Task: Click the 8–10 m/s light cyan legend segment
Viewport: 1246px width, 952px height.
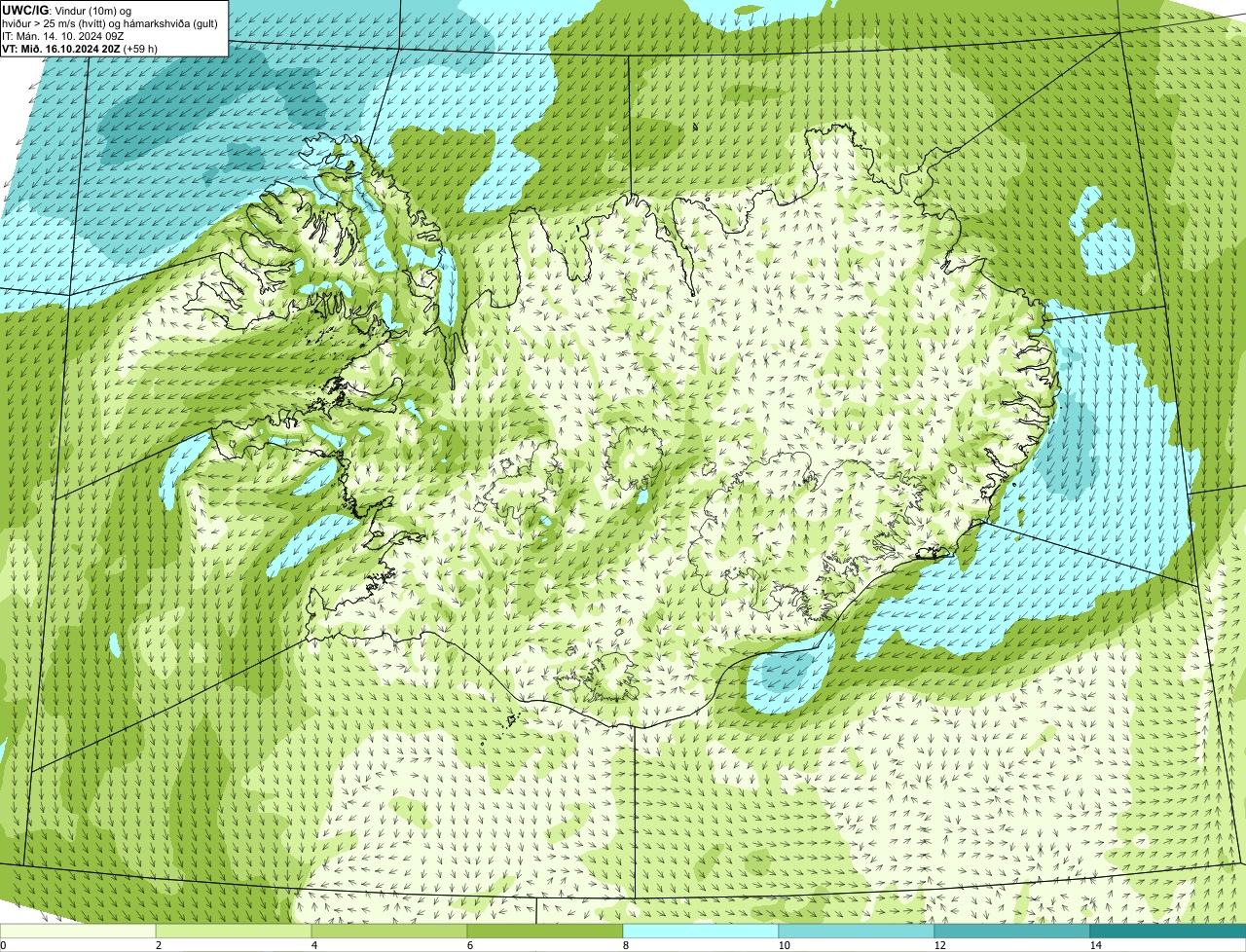Action: point(701,931)
